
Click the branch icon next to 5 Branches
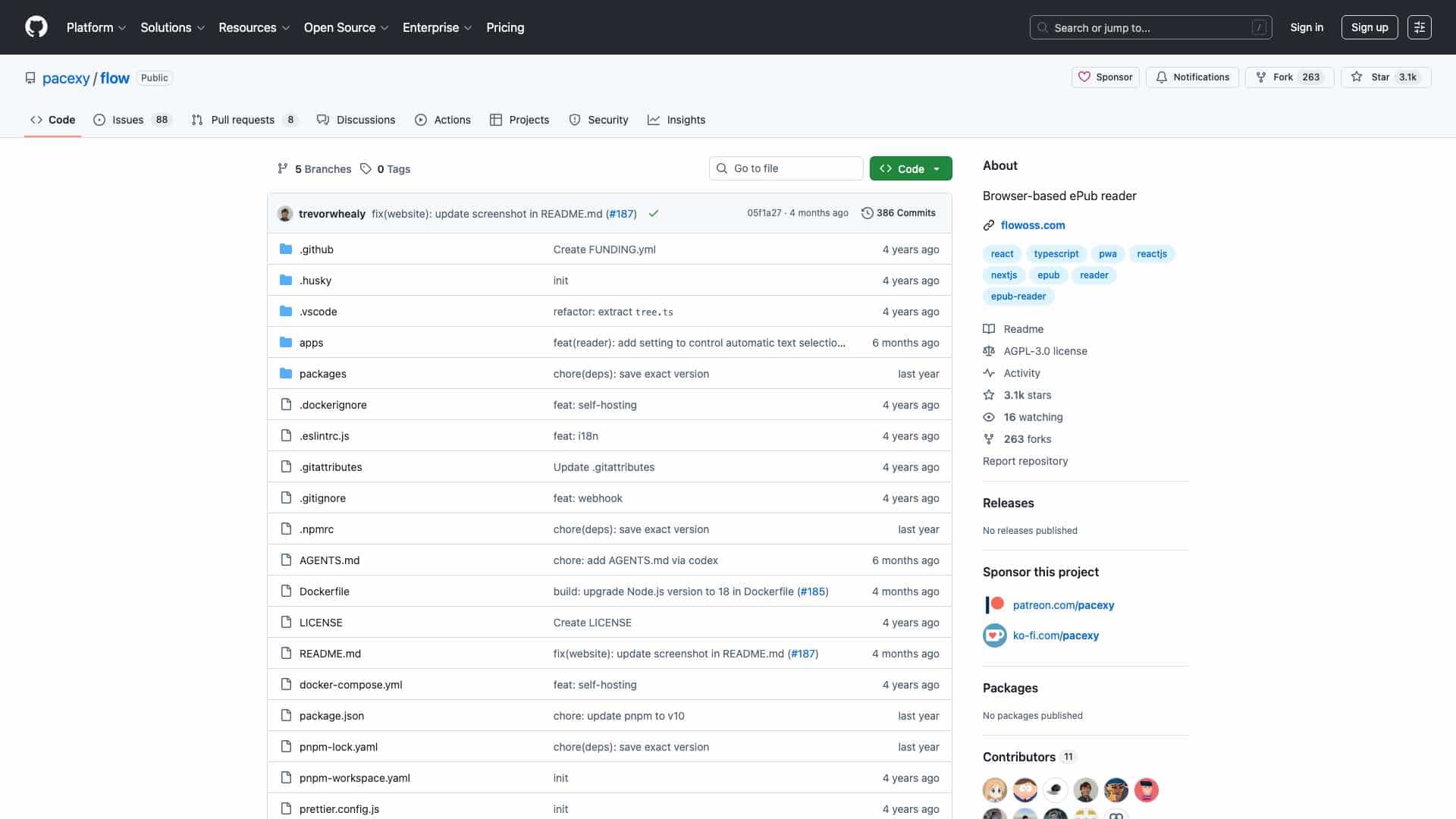283,168
